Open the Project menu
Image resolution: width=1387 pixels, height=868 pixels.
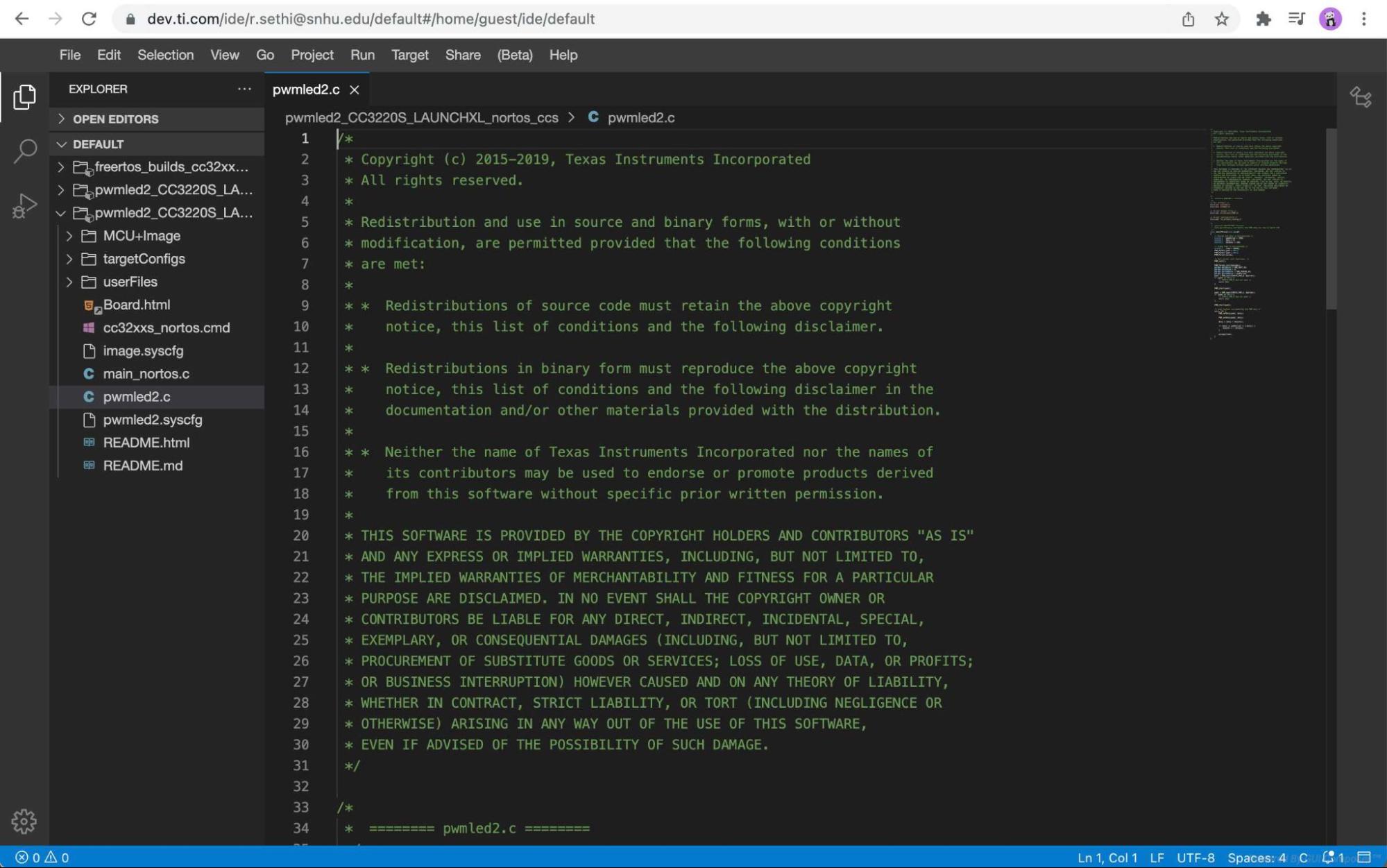[x=312, y=55]
